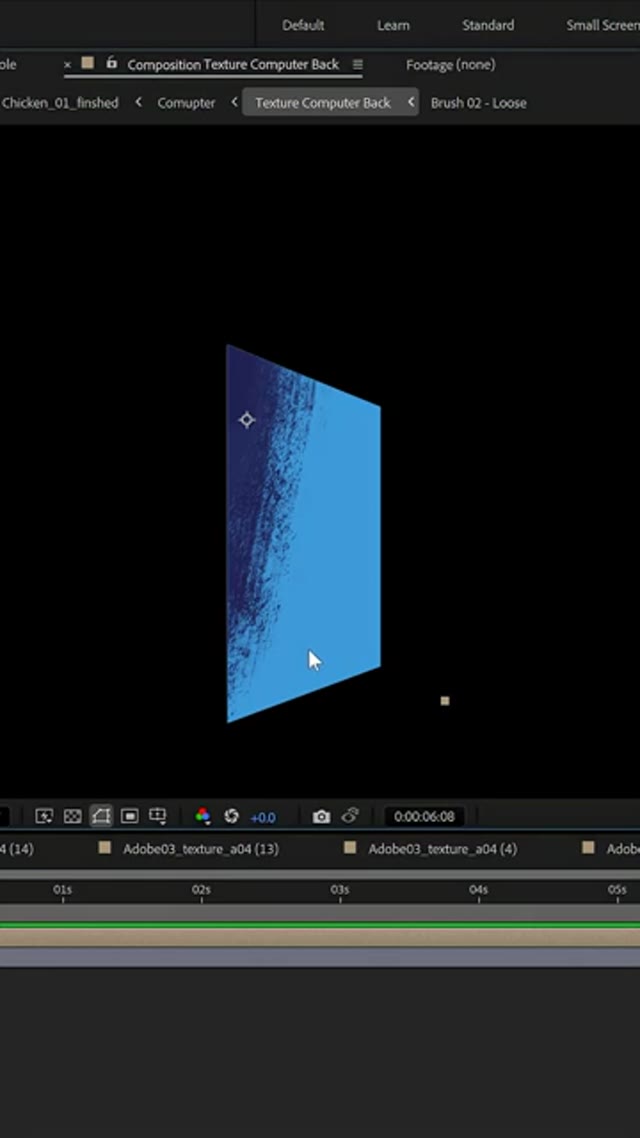Viewport: 640px width, 1138px height.
Task: Open the composition panel hamburger menu
Action: pos(358,65)
